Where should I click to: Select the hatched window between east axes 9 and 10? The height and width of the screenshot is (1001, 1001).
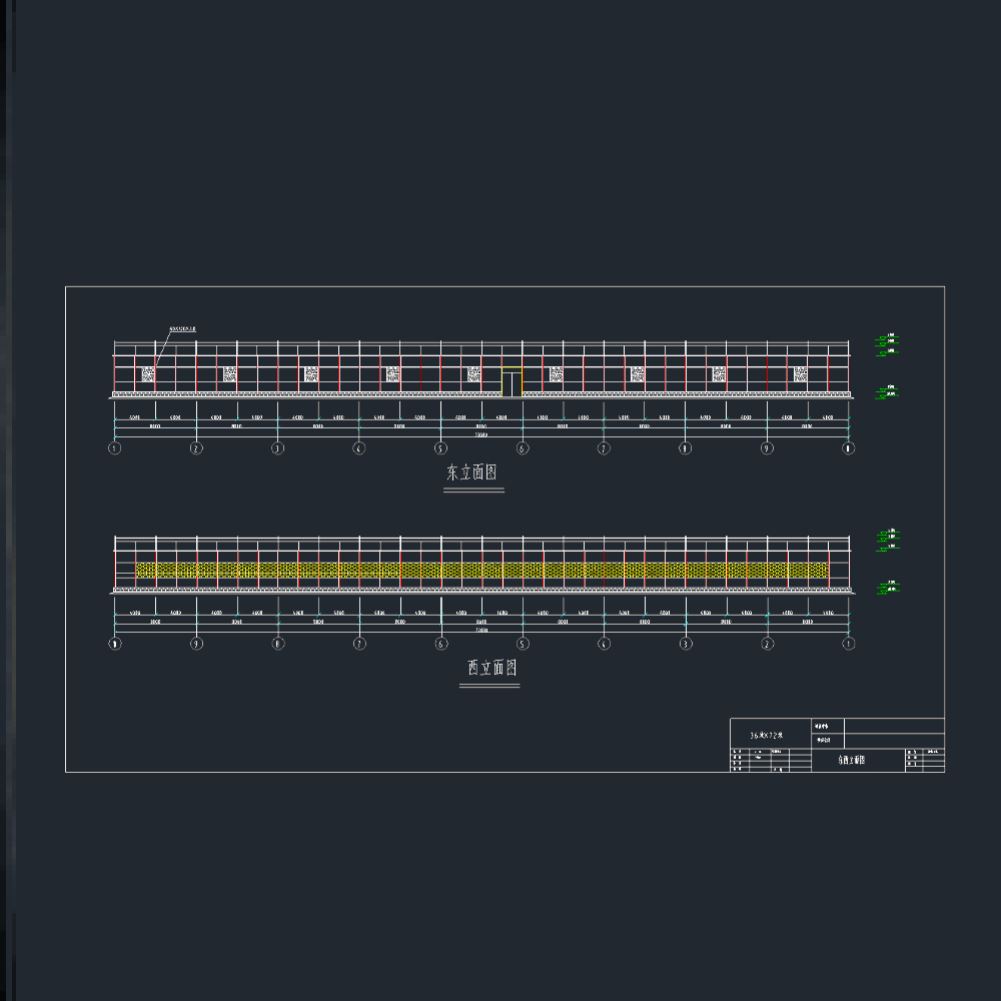tap(801, 374)
